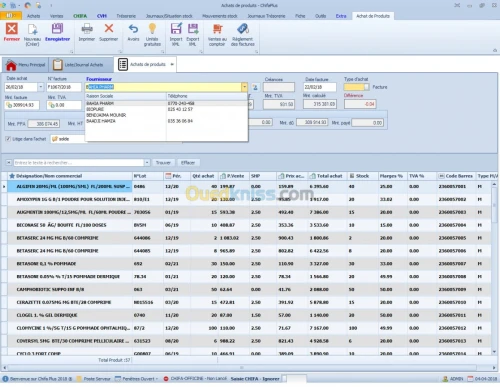
Task: Click the horizontal scrollbar under the grid
Action: [x=242, y=368]
